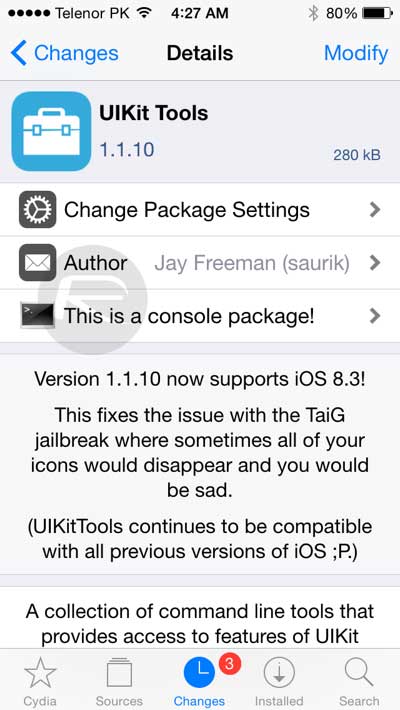Expand Change Package Settings chevron
This screenshot has height=710, width=400.
(375, 210)
